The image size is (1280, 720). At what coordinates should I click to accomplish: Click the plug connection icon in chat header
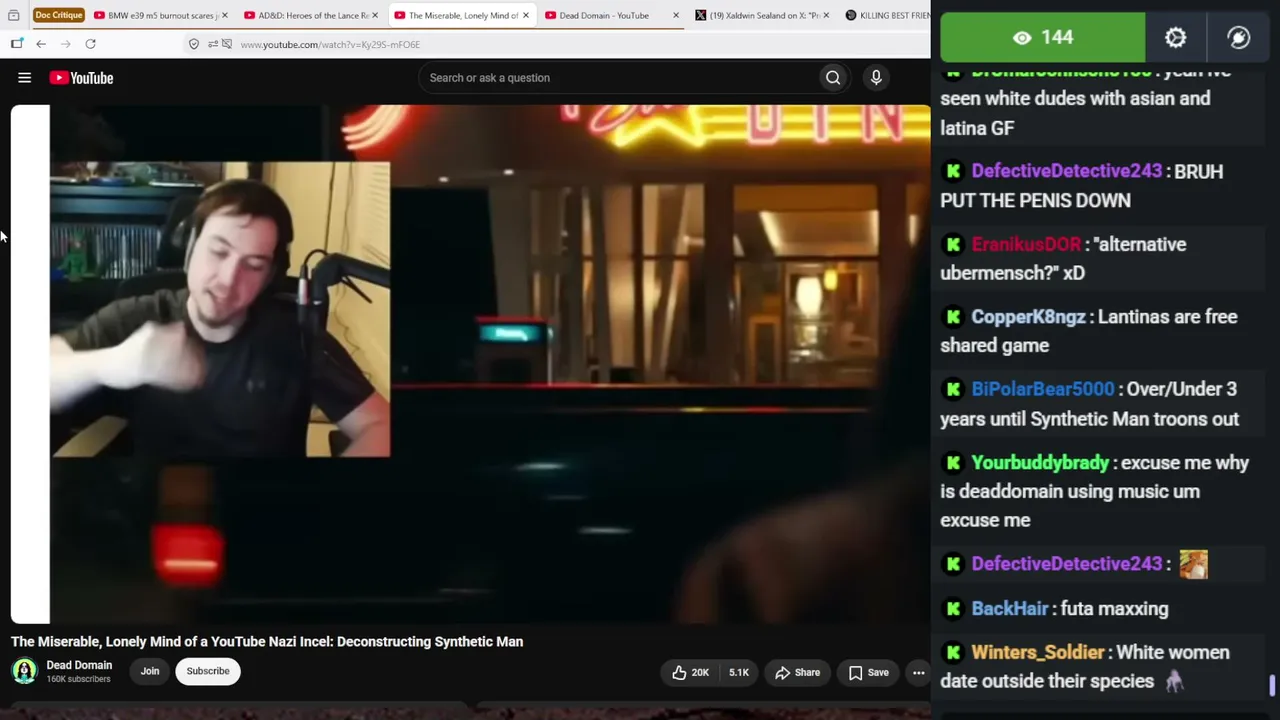click(1238, 38)
